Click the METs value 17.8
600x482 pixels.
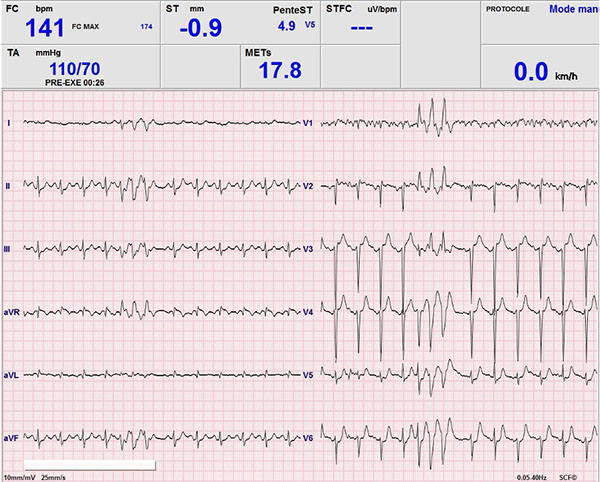click(x=280, y=70)
